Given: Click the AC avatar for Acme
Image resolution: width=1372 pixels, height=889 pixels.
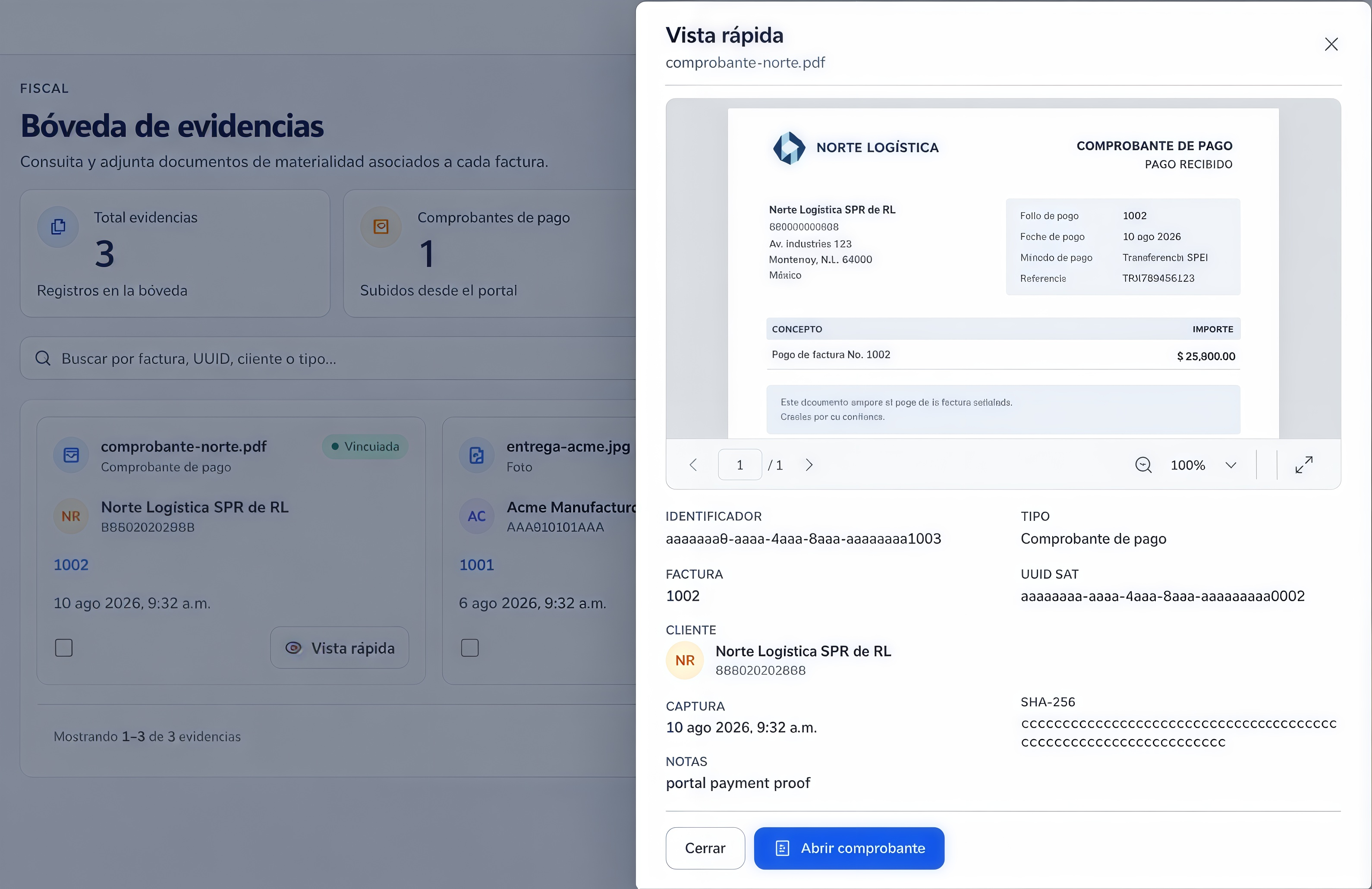Looking at the screenshot, I should click(x=476, y=516).
